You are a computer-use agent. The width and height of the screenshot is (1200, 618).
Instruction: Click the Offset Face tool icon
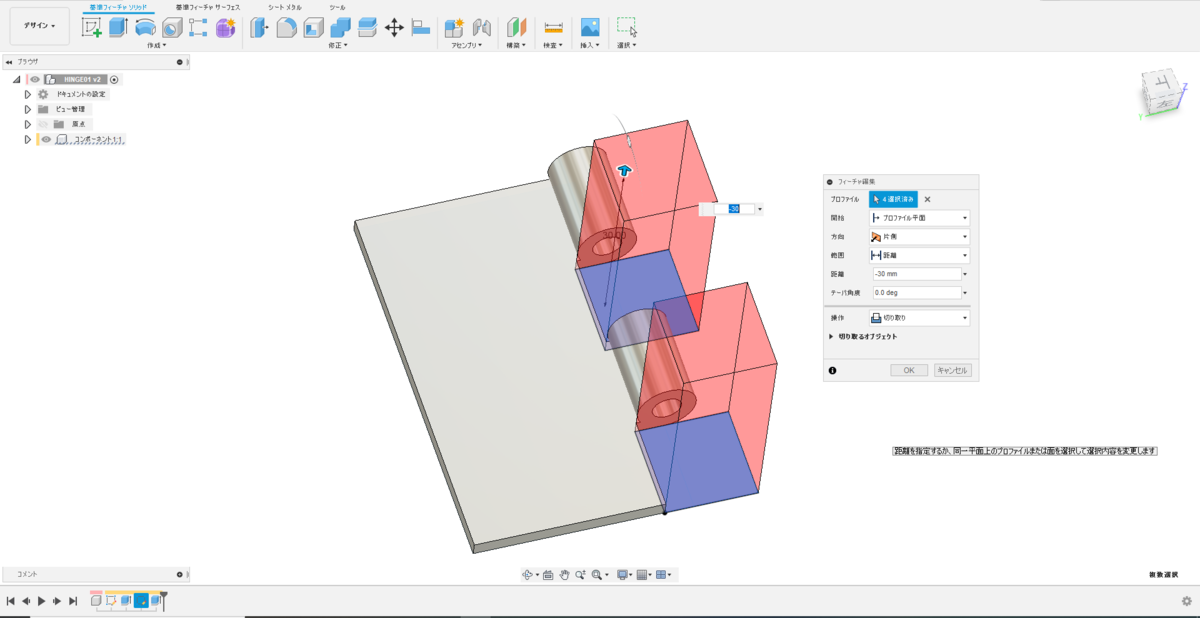367,28
